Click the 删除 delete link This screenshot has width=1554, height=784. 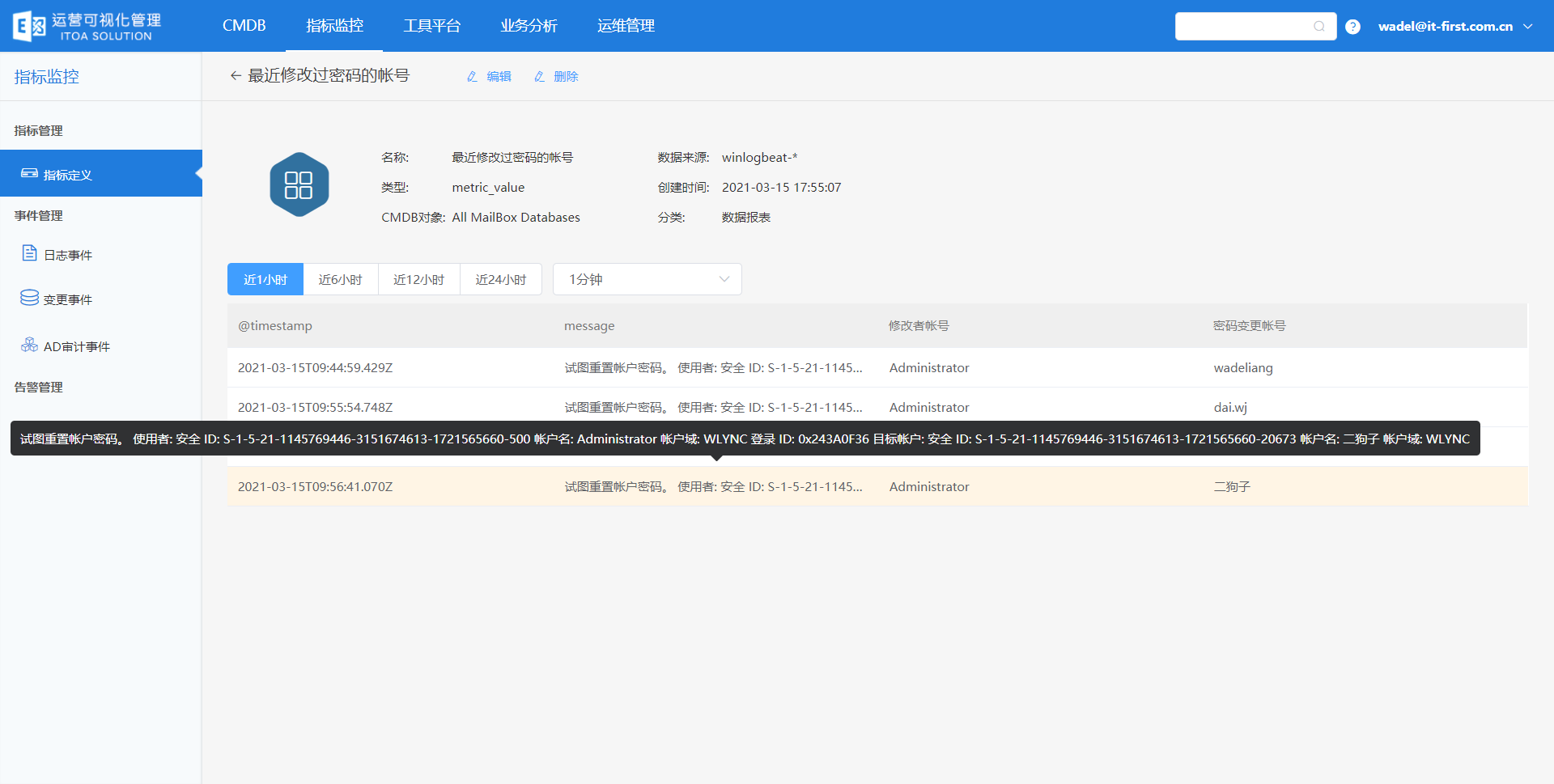tap(567, 77)
